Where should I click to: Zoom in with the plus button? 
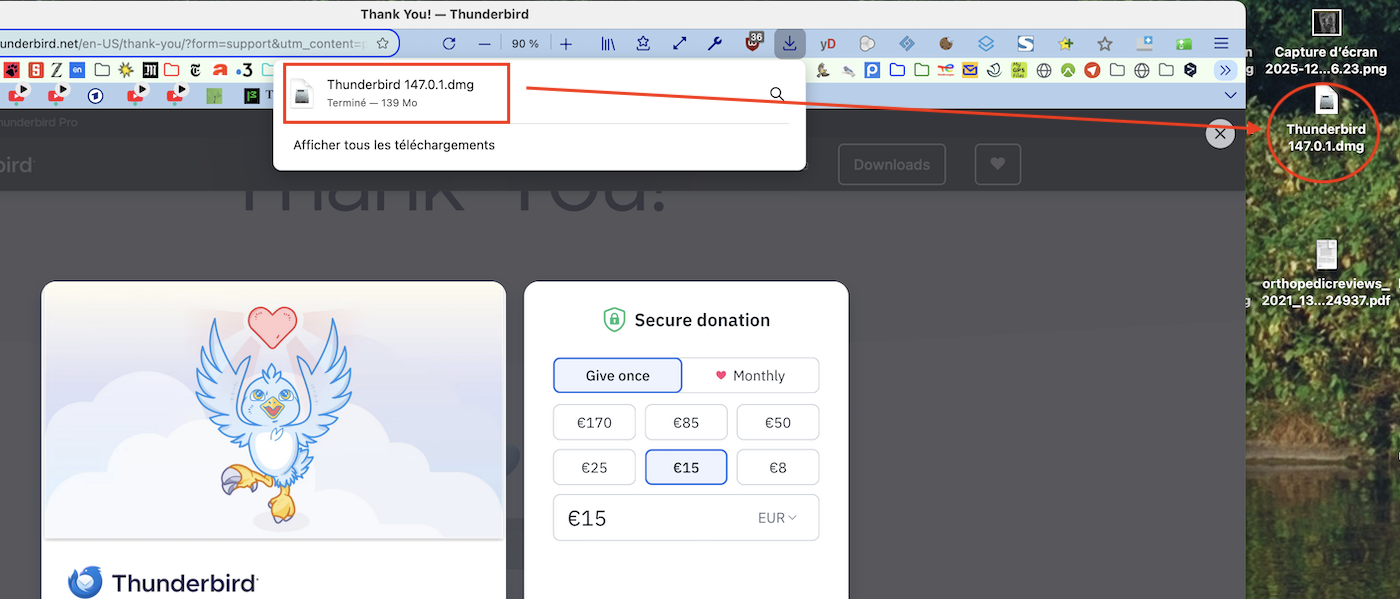[x=566, y=44]
